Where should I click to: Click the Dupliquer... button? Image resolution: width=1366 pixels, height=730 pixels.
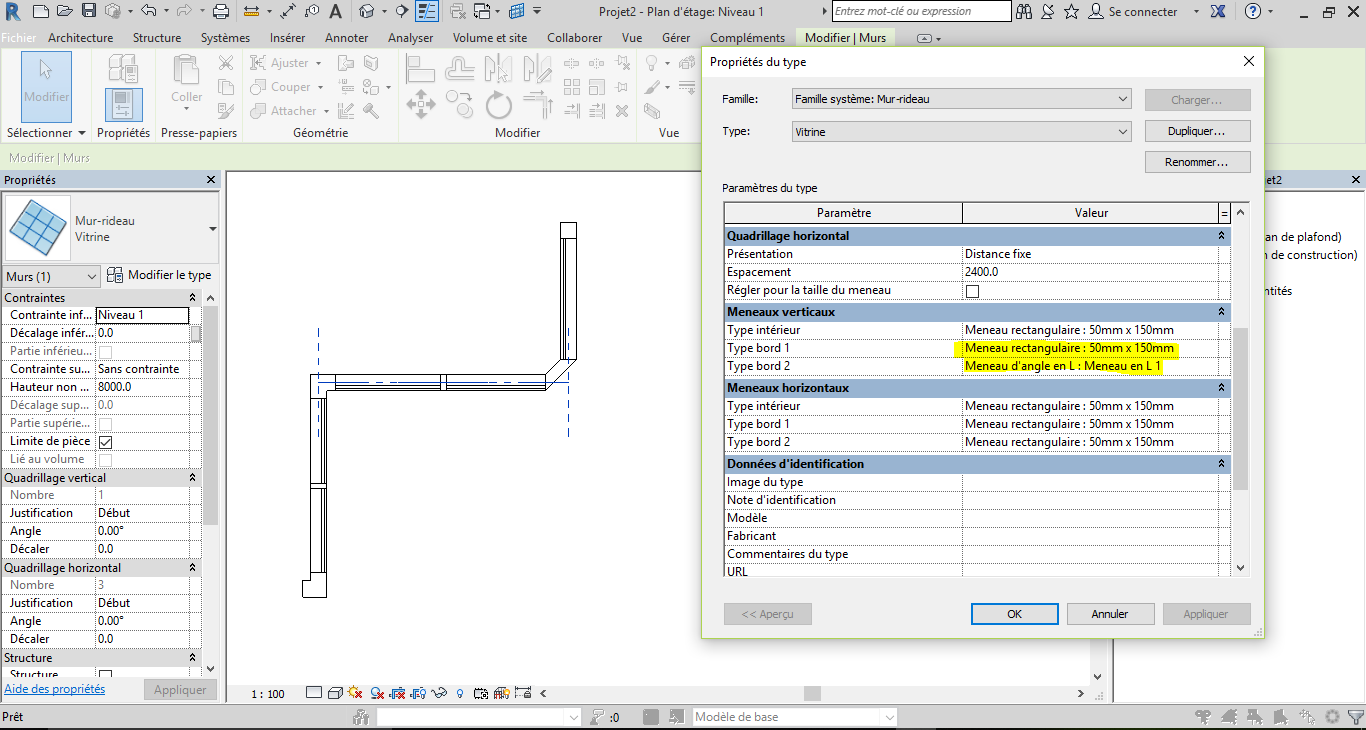click(1197, 132)
